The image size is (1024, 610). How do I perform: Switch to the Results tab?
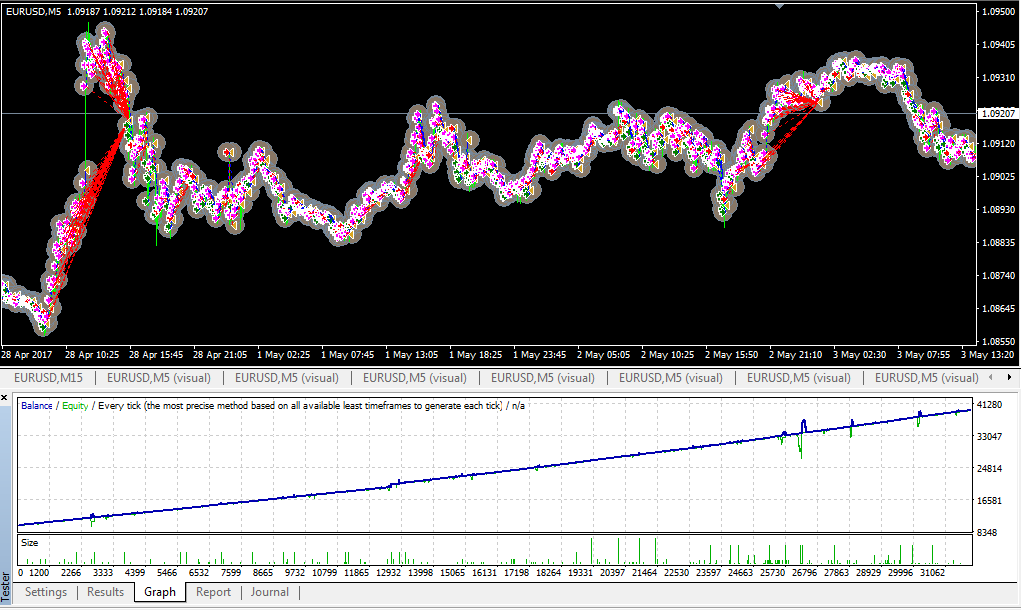click(105, 592)
